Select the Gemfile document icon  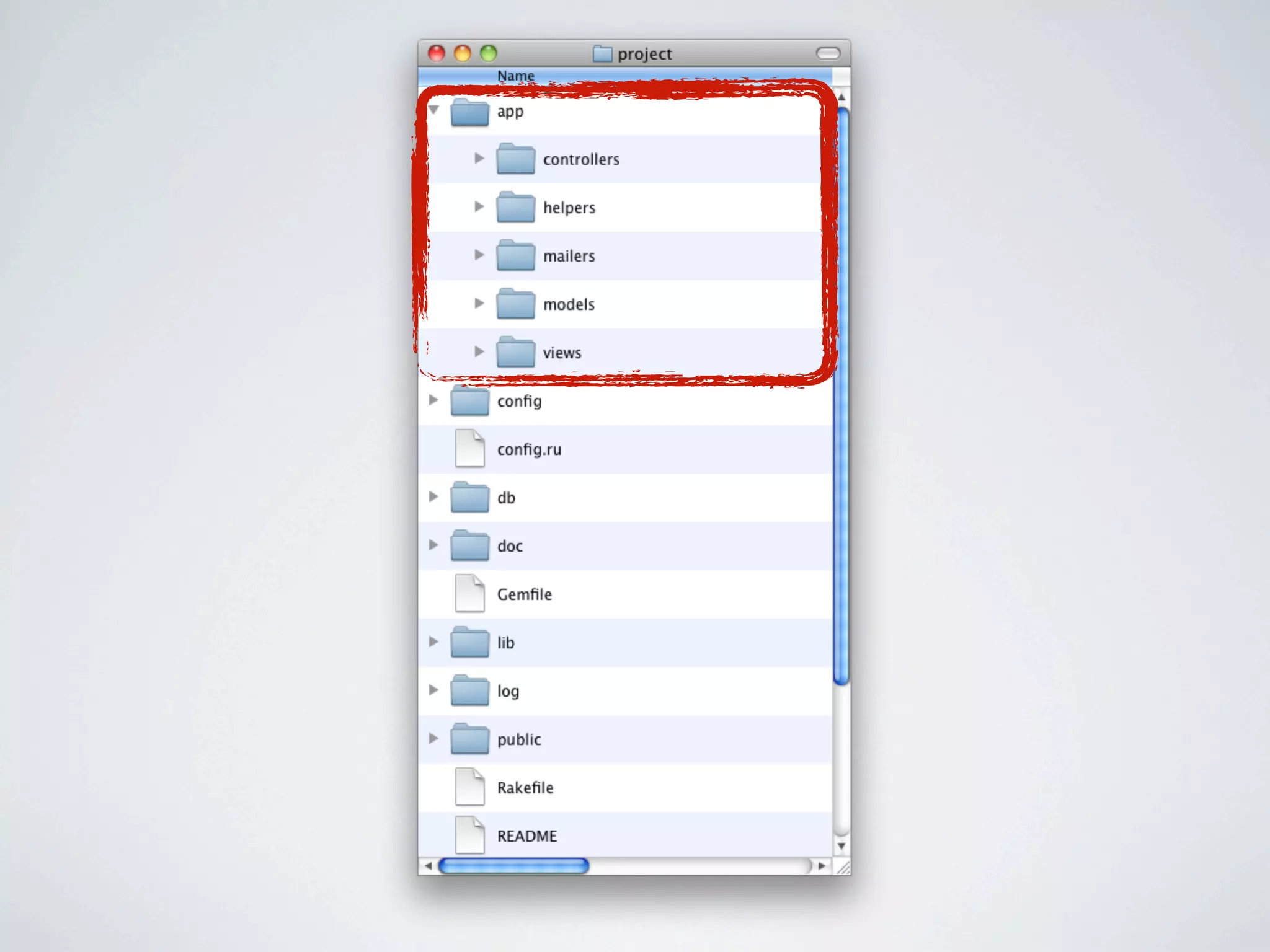[469, 593]
